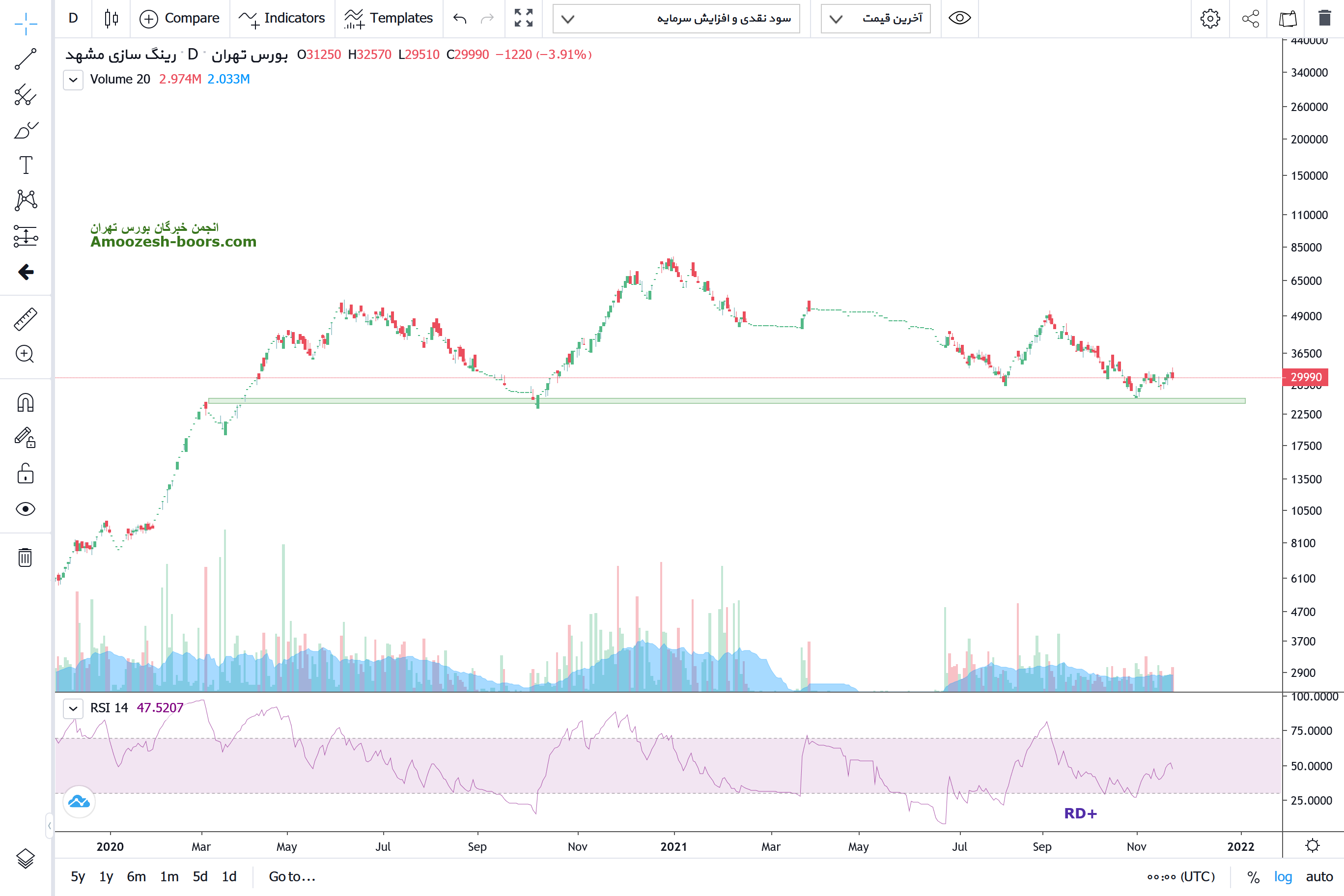Activate the zoom in magnifier tool
This screenshot has width=1344, height=896.
(25, 354)
